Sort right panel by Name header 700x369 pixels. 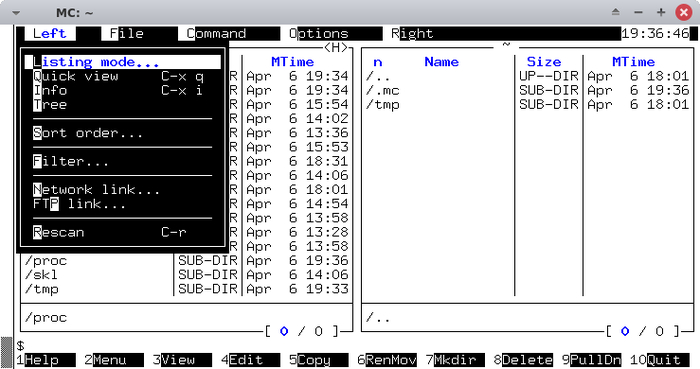442,62
